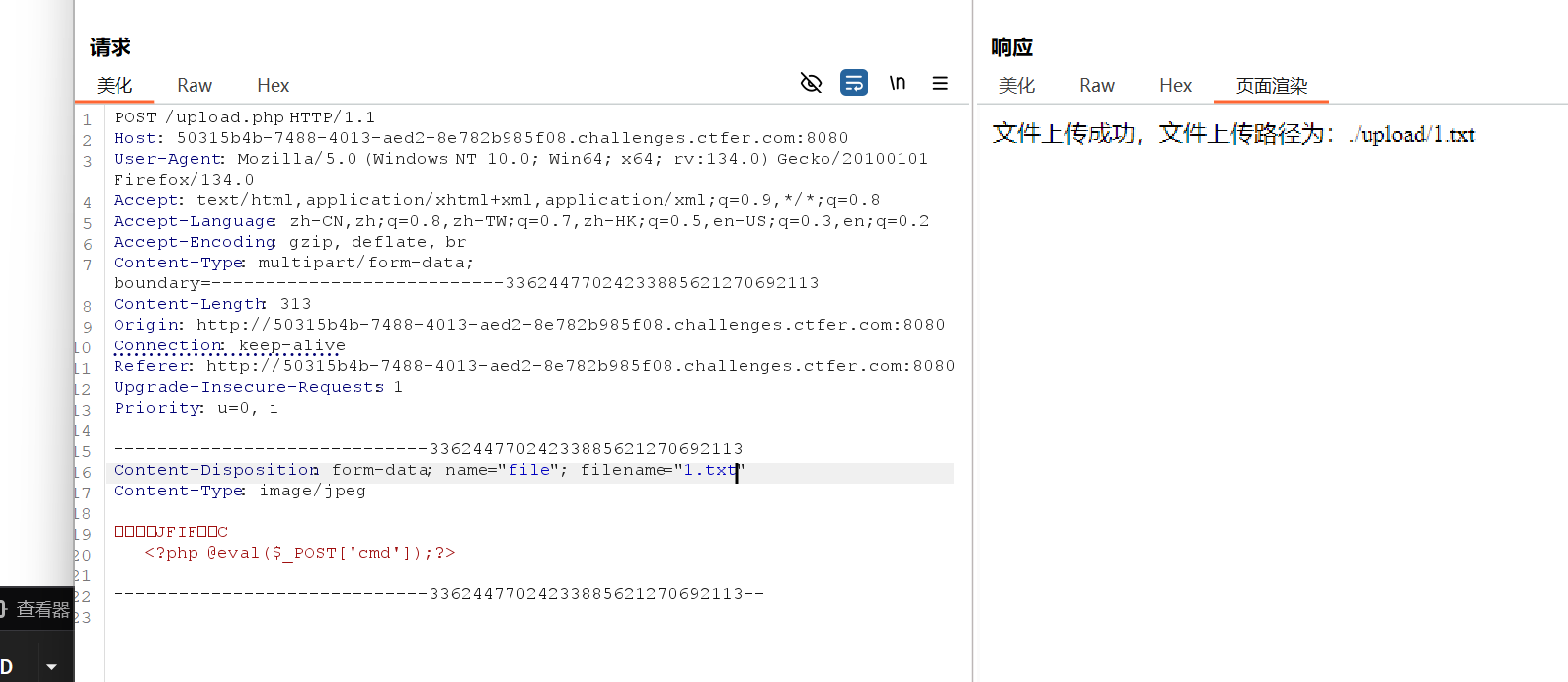Click the Accept-Encoding header line
The height and width of the screenshot is (682, 1568).
[x=289, y=242]
